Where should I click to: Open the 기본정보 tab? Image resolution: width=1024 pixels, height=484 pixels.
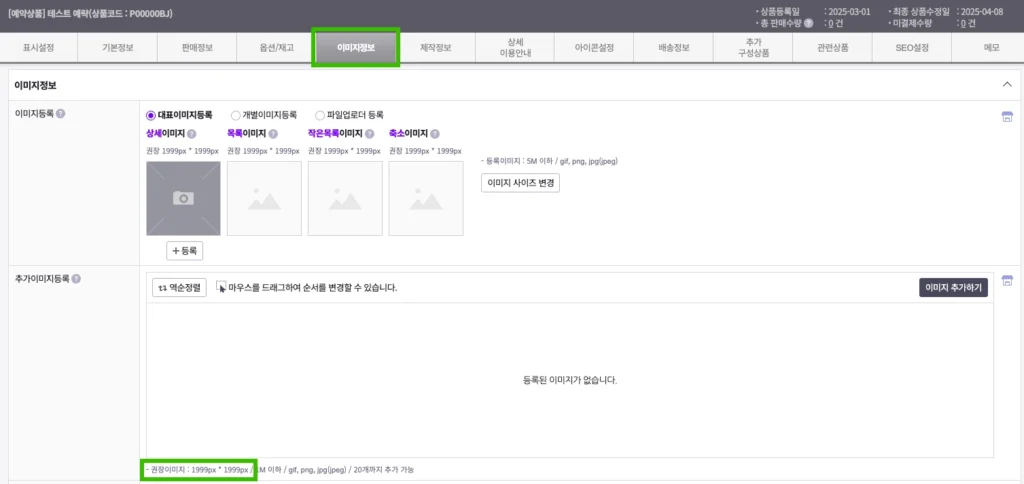coord(118,48)
